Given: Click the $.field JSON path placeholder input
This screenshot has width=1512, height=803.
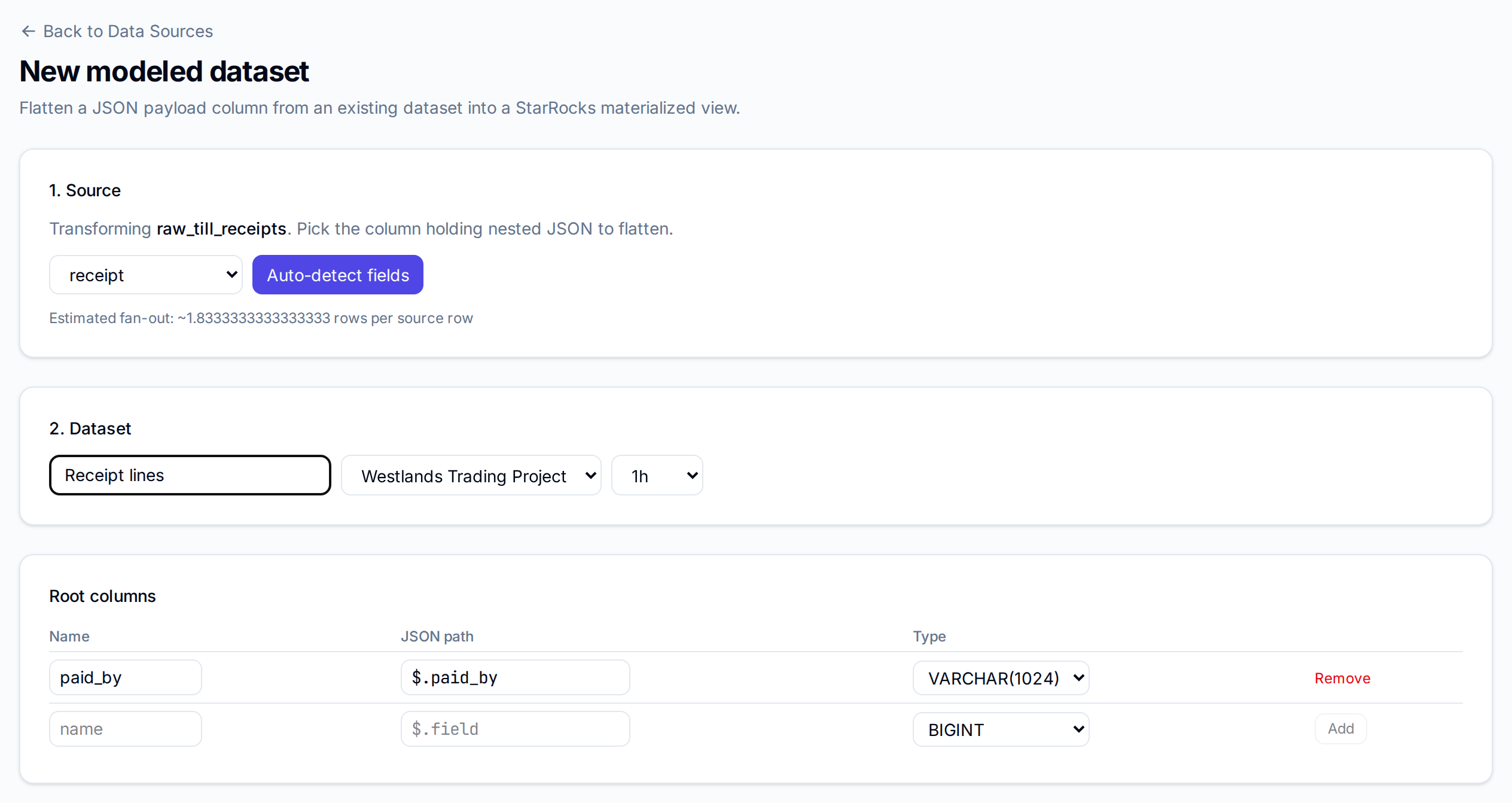Looking at the screenshot, I should tap(516, 729).
